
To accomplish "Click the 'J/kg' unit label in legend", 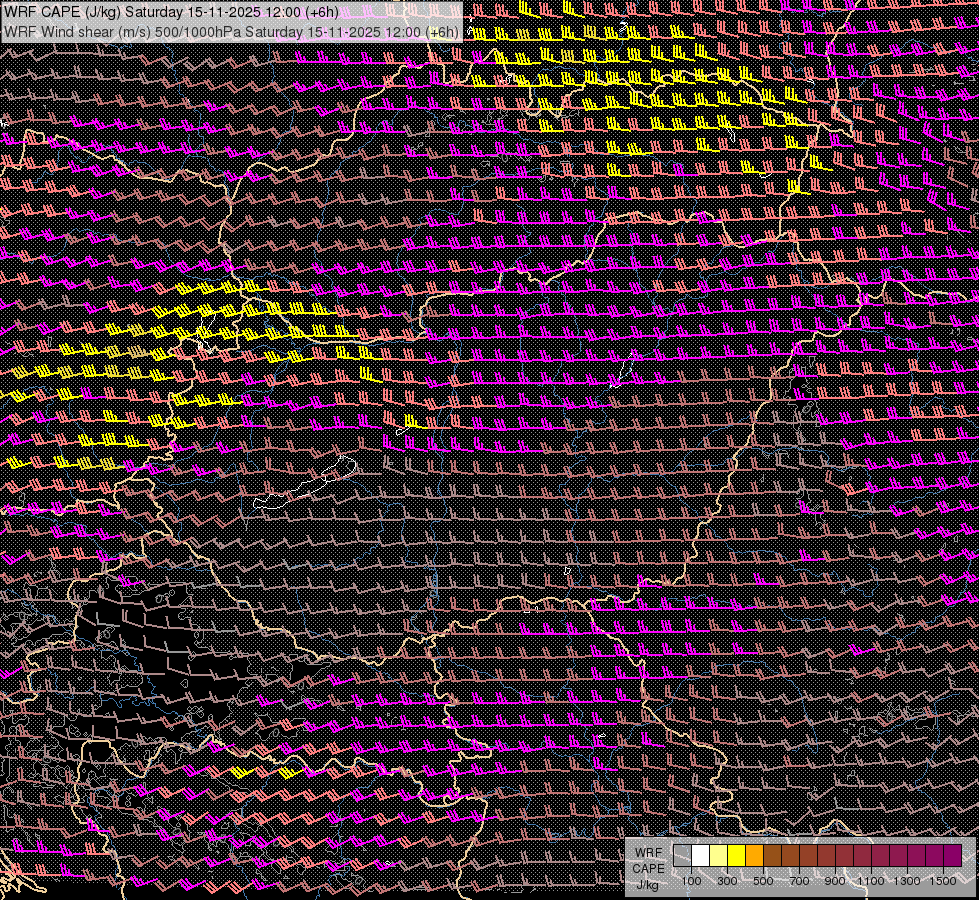I will (647, 886).
